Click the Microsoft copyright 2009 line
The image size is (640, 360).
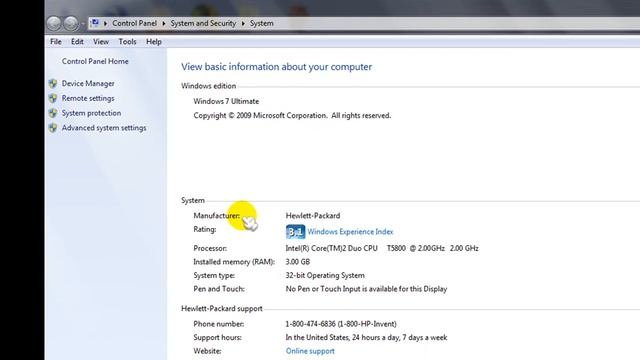pos(292,116)
